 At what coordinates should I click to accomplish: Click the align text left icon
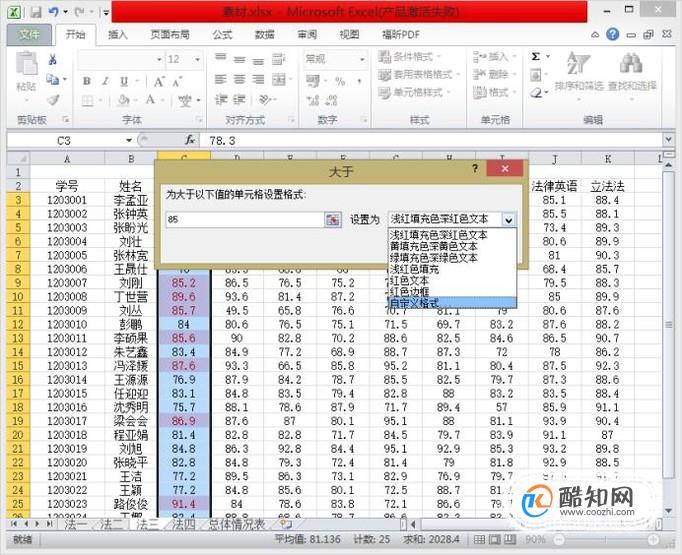point(221,79)
